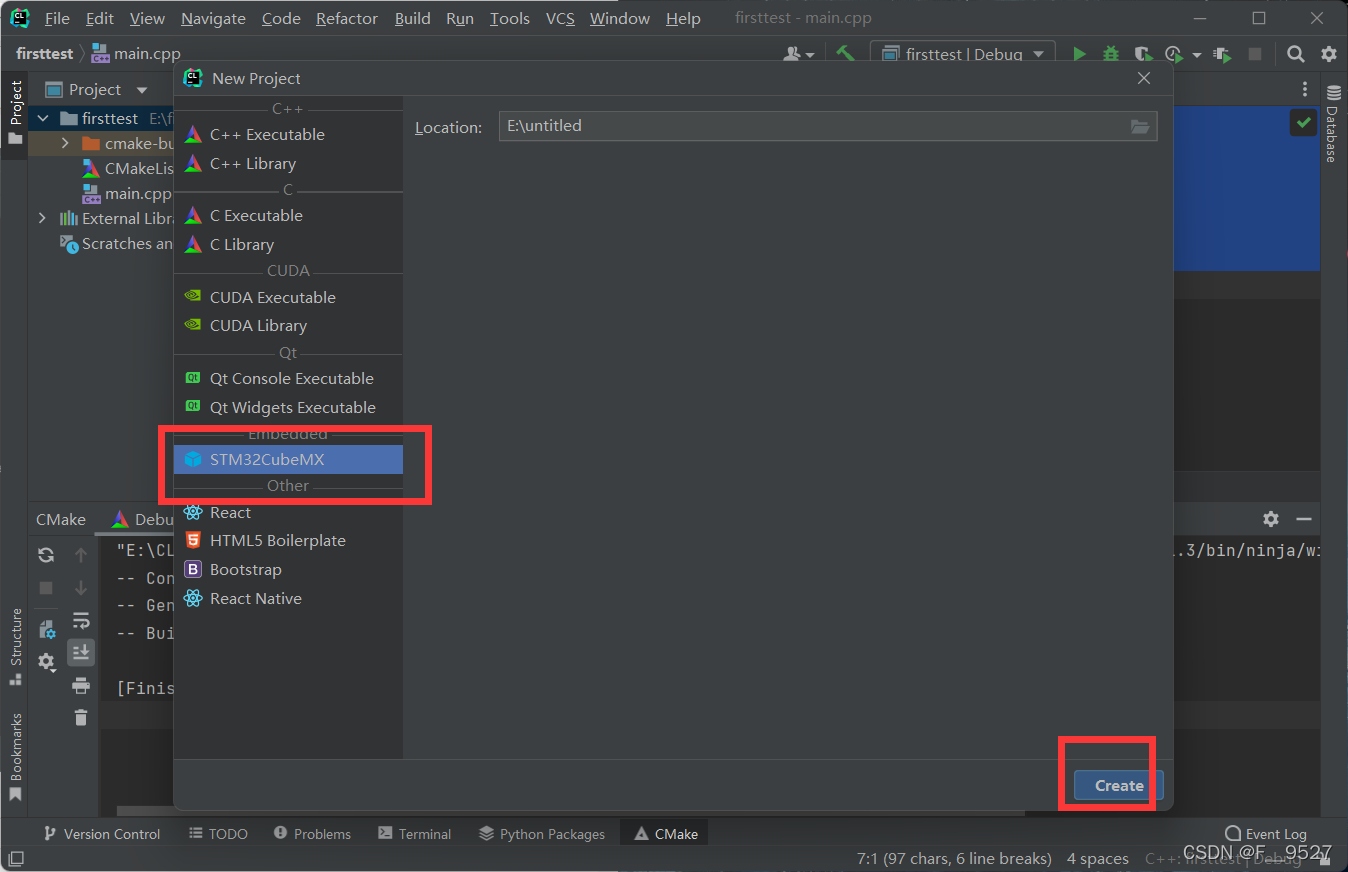Open Profile button dropdown arrow

click(x=1197, y=55)
